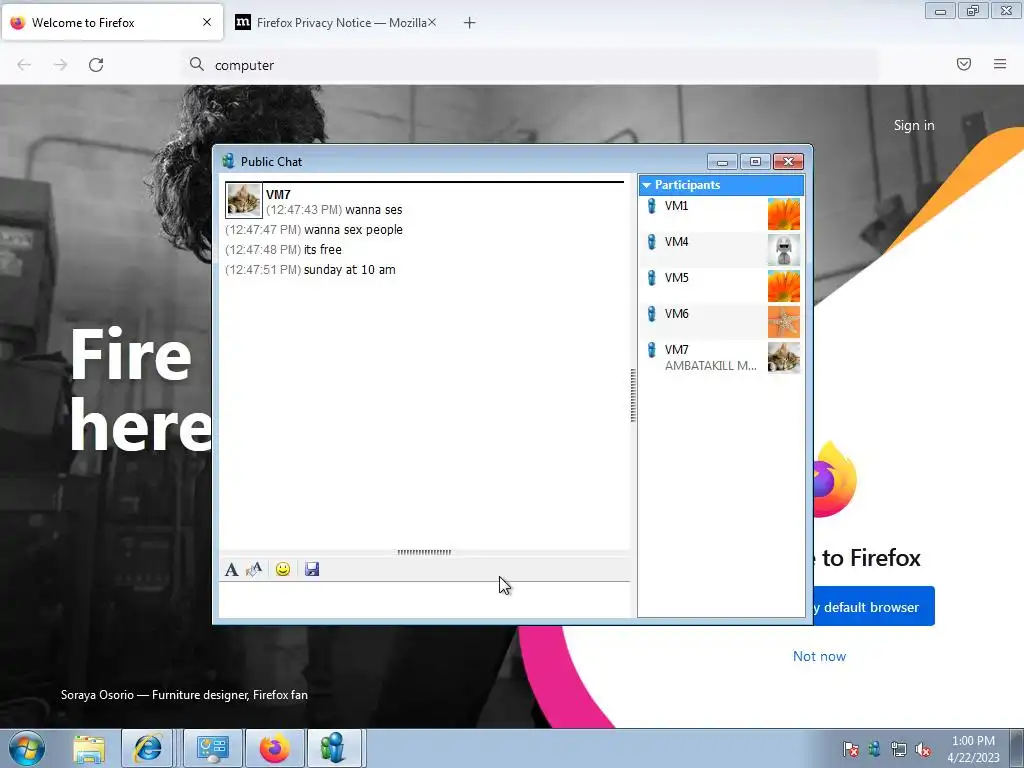This screenshot has width=1024, height=768.
Task: Open the muted volume tray icon
Action: pyautogui.click(x=923, y=749)
